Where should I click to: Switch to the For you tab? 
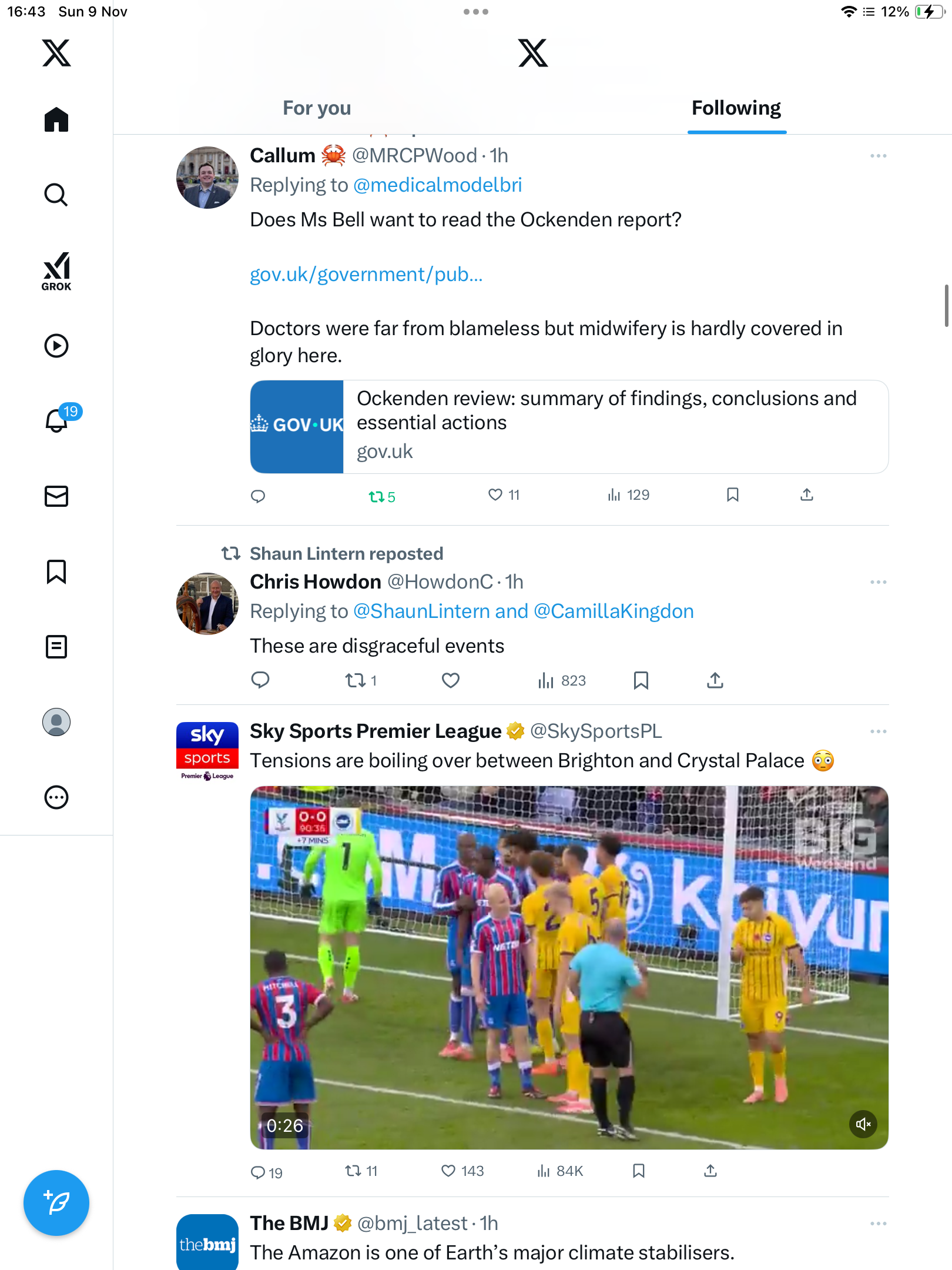pos(317,108)
